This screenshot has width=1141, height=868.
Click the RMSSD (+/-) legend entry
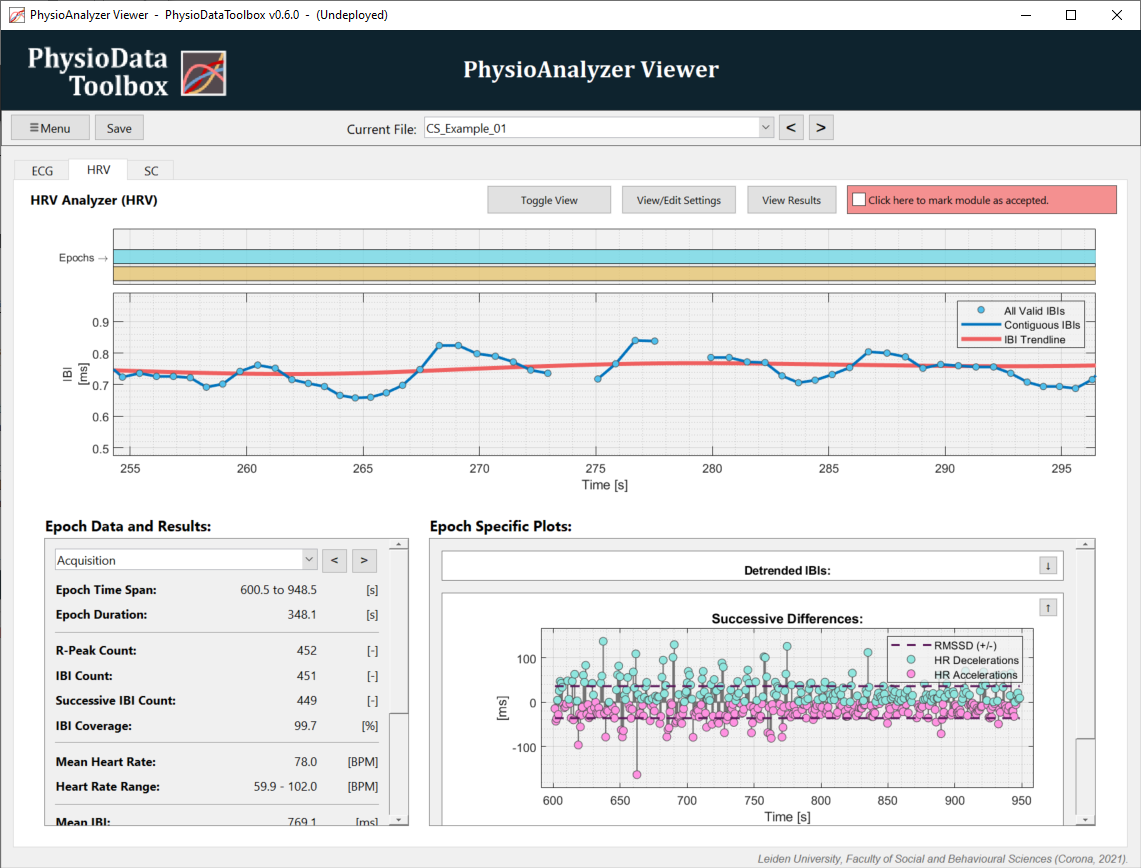[x=944, y=645]
